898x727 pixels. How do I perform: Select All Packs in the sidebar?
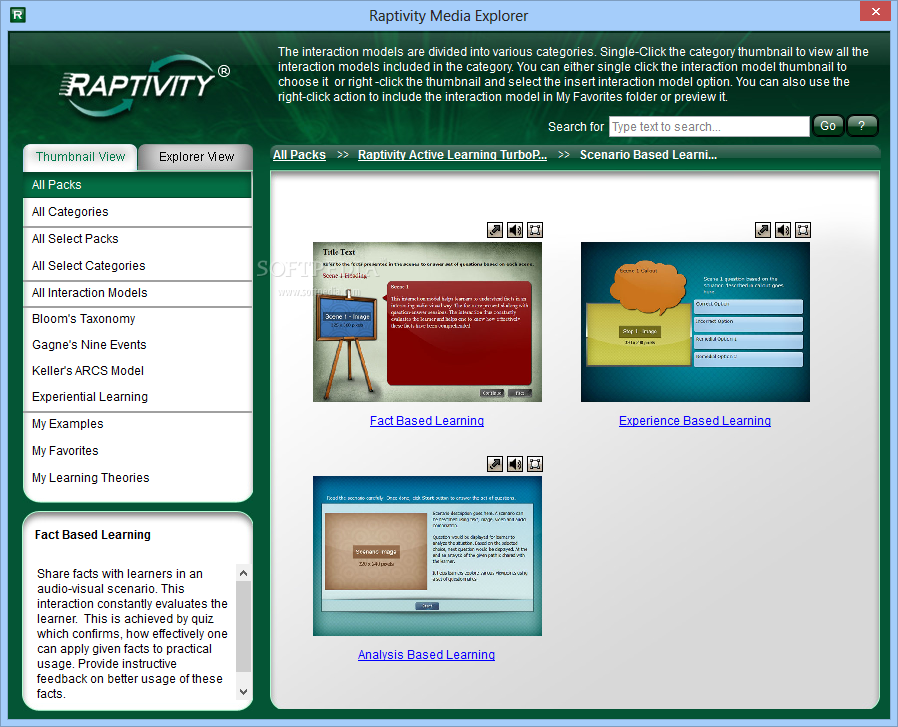click(x=137, y=184)
